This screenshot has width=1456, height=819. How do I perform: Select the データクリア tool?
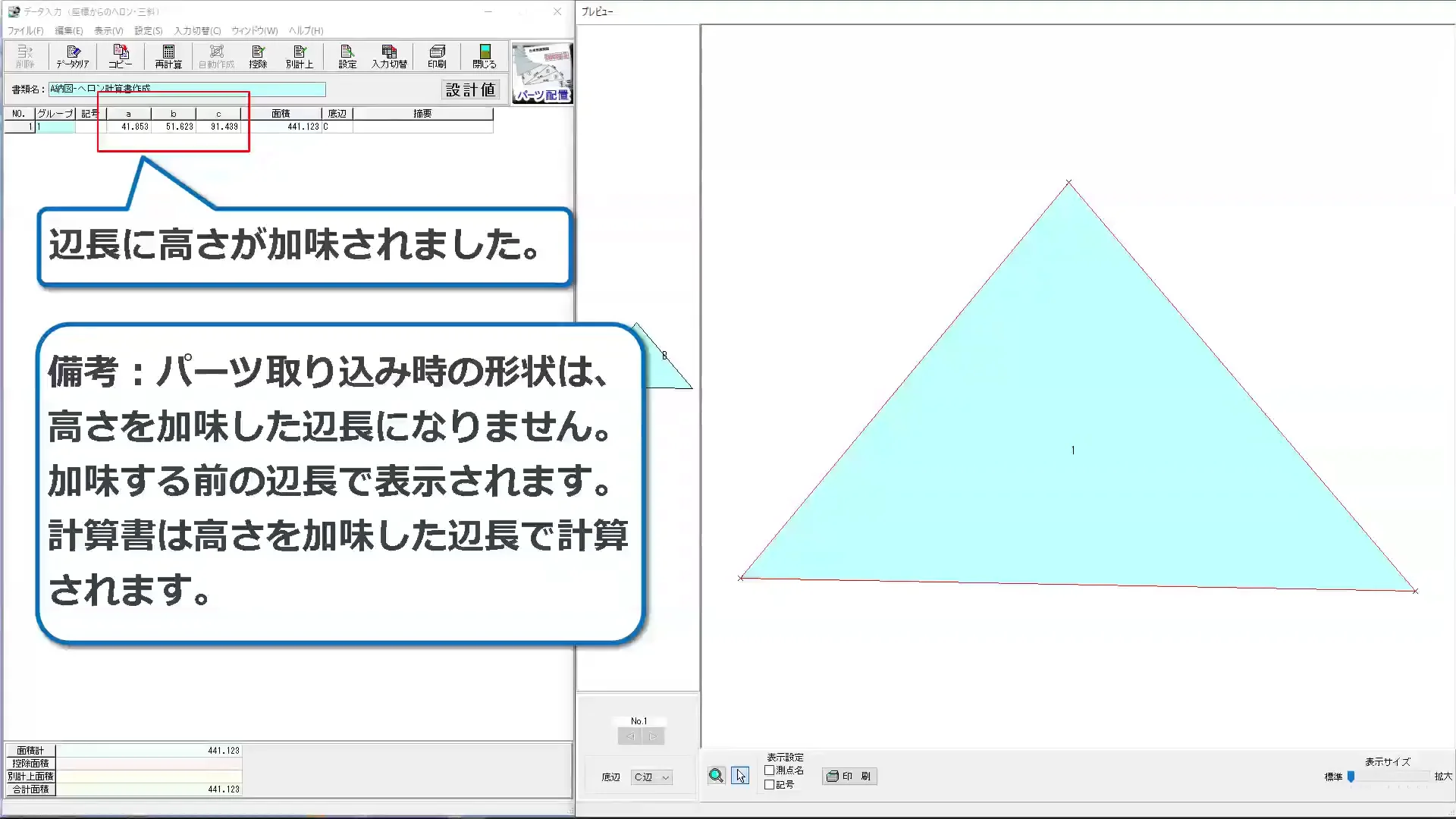73,55
